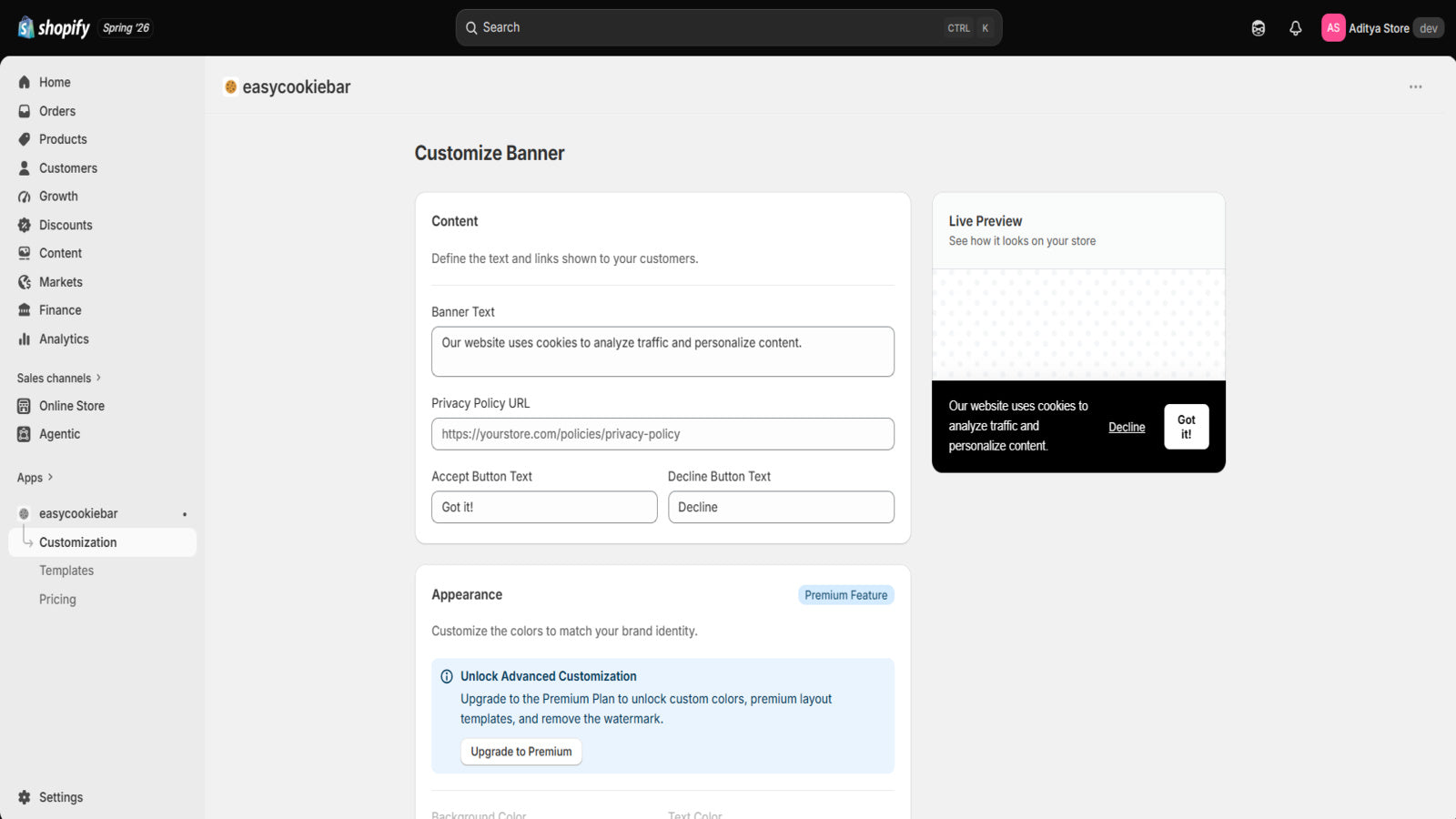This screenshot has height=819, width=1456.
Task: Click the info icon in upgrade notice
Action: coord(447,676)
